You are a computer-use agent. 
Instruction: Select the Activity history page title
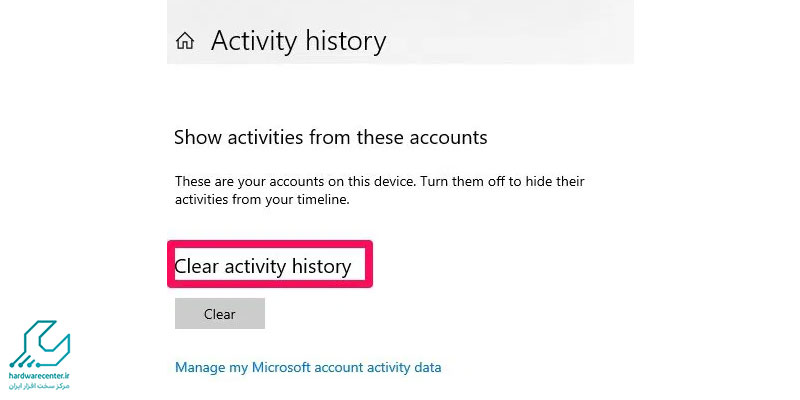tap(298, 41)
